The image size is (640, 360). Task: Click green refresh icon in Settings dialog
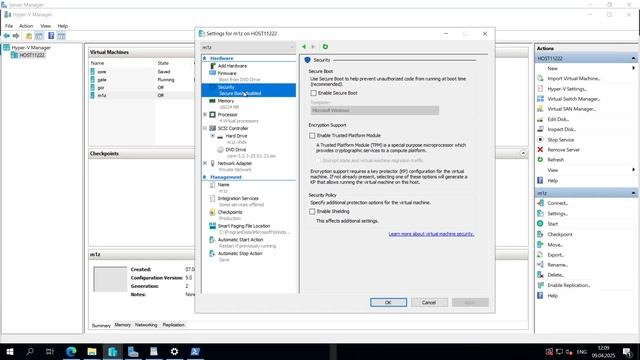coord(325,47)
